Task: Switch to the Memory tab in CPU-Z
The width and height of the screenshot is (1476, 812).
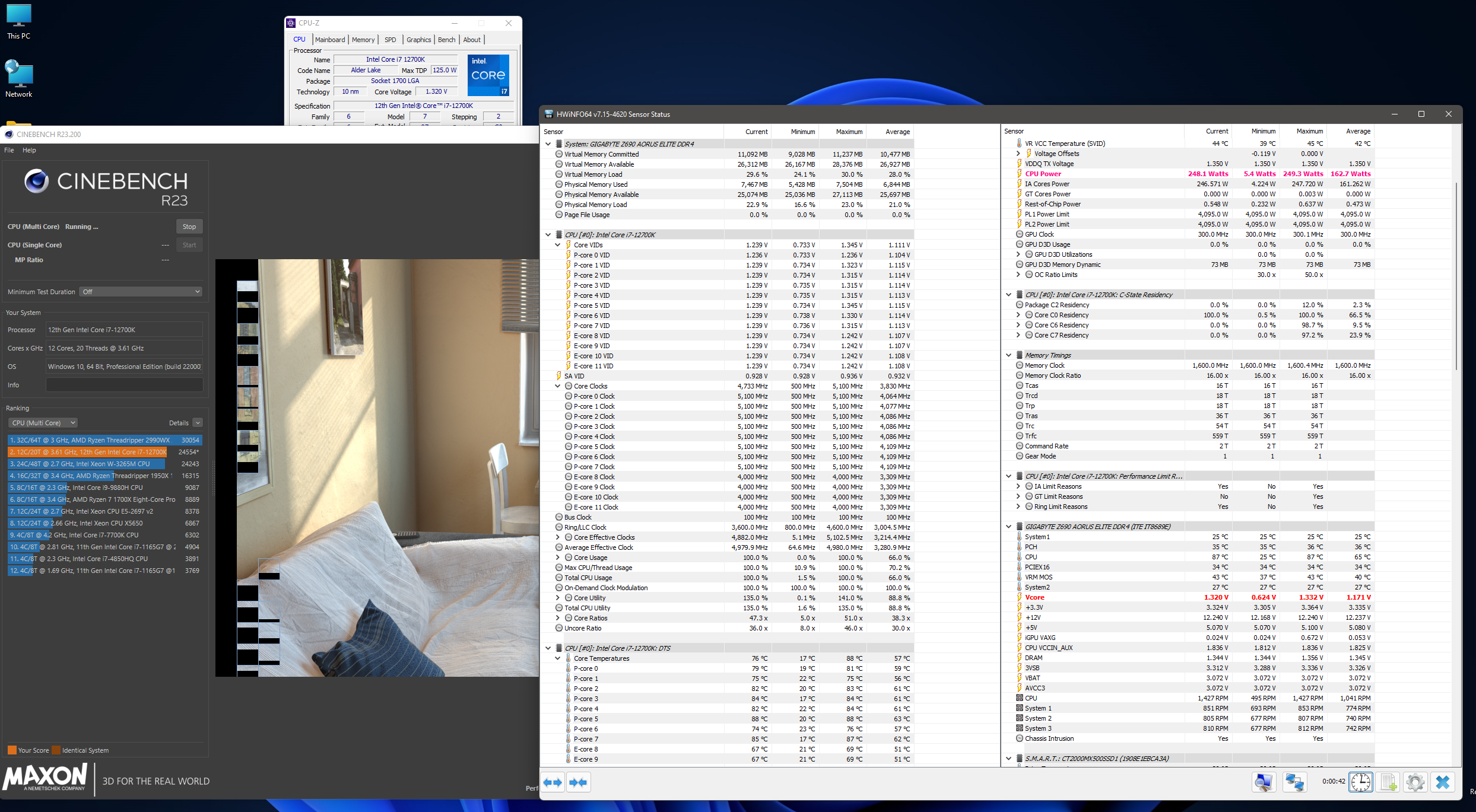Action: pyautogui.click(x=363, y=40)
